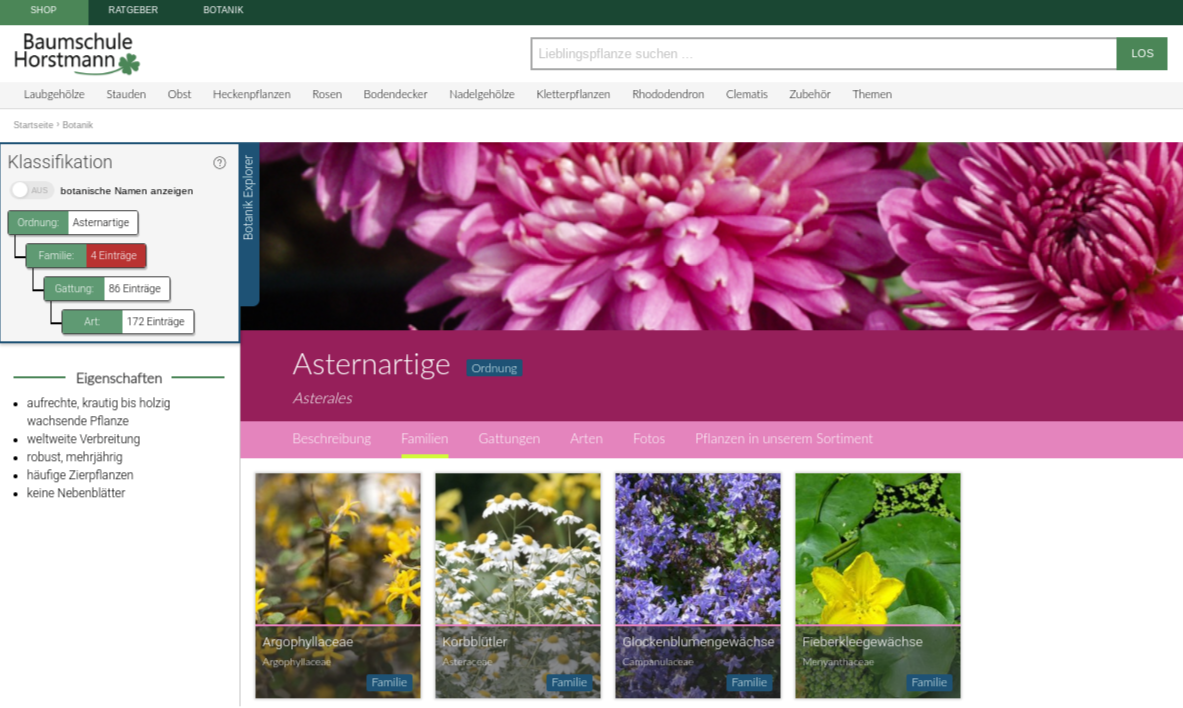Collapse the Botanik Explorer side tab
1183x708 pixels.
click(x=249, y=198)
